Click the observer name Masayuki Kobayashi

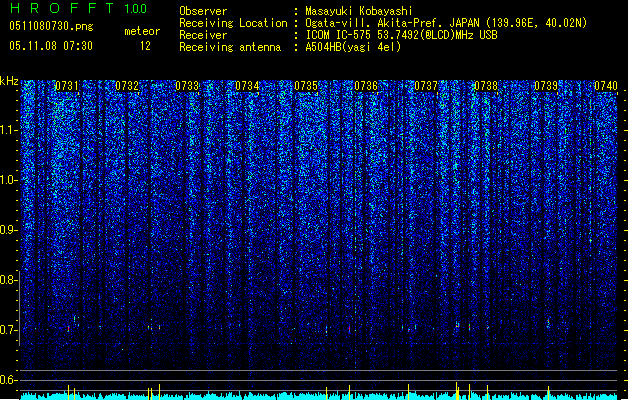[359, 11]
